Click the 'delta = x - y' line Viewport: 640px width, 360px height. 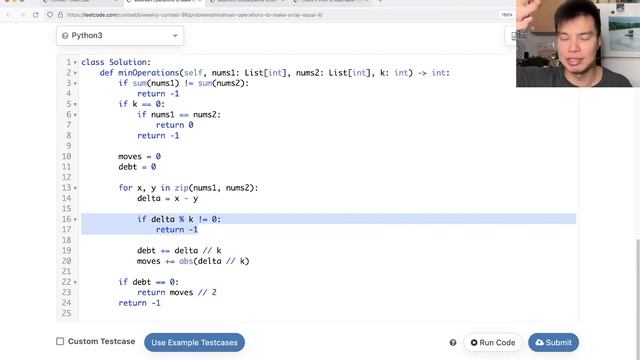(167, 198)
